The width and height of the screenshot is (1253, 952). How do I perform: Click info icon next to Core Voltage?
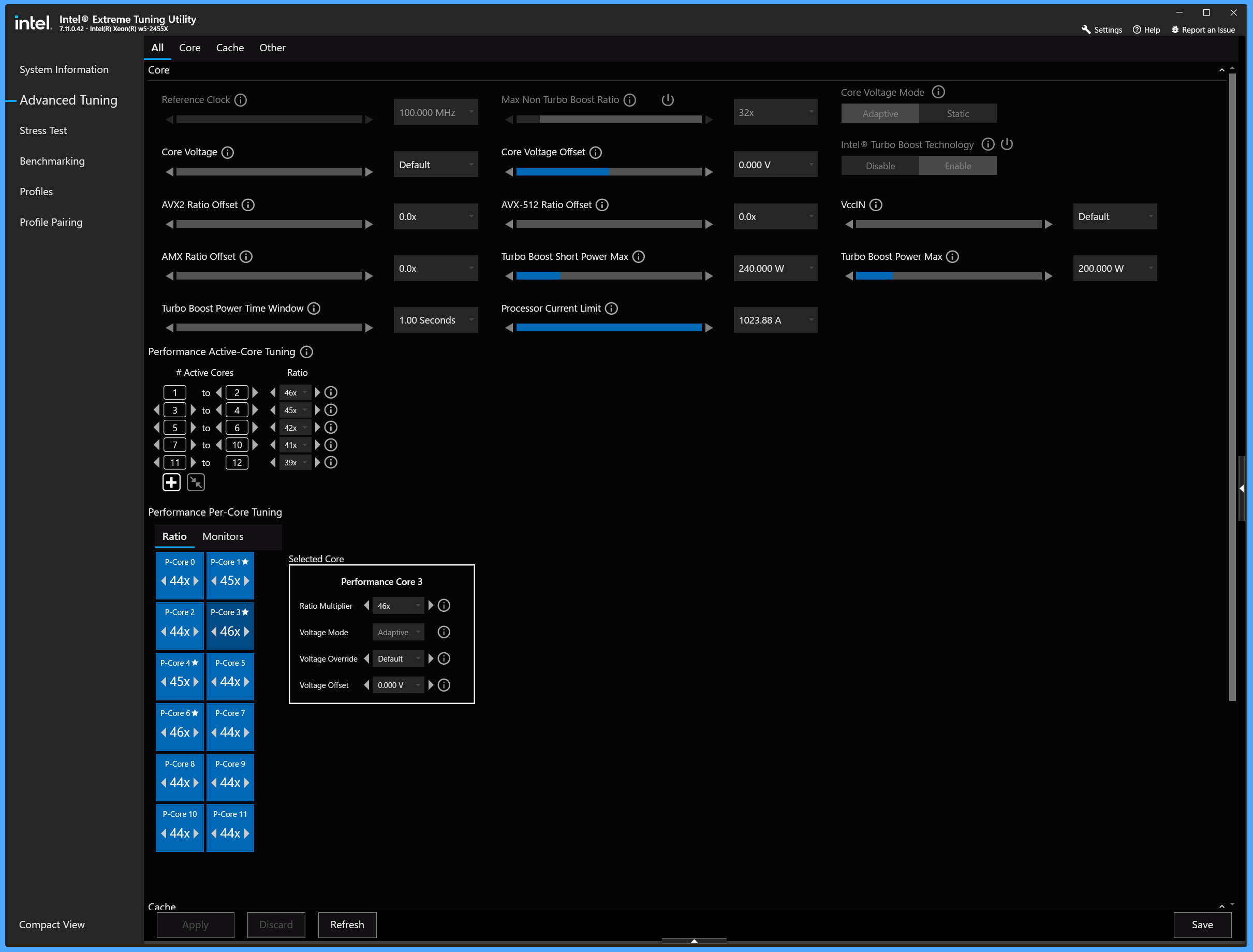[x=228, y=152]
